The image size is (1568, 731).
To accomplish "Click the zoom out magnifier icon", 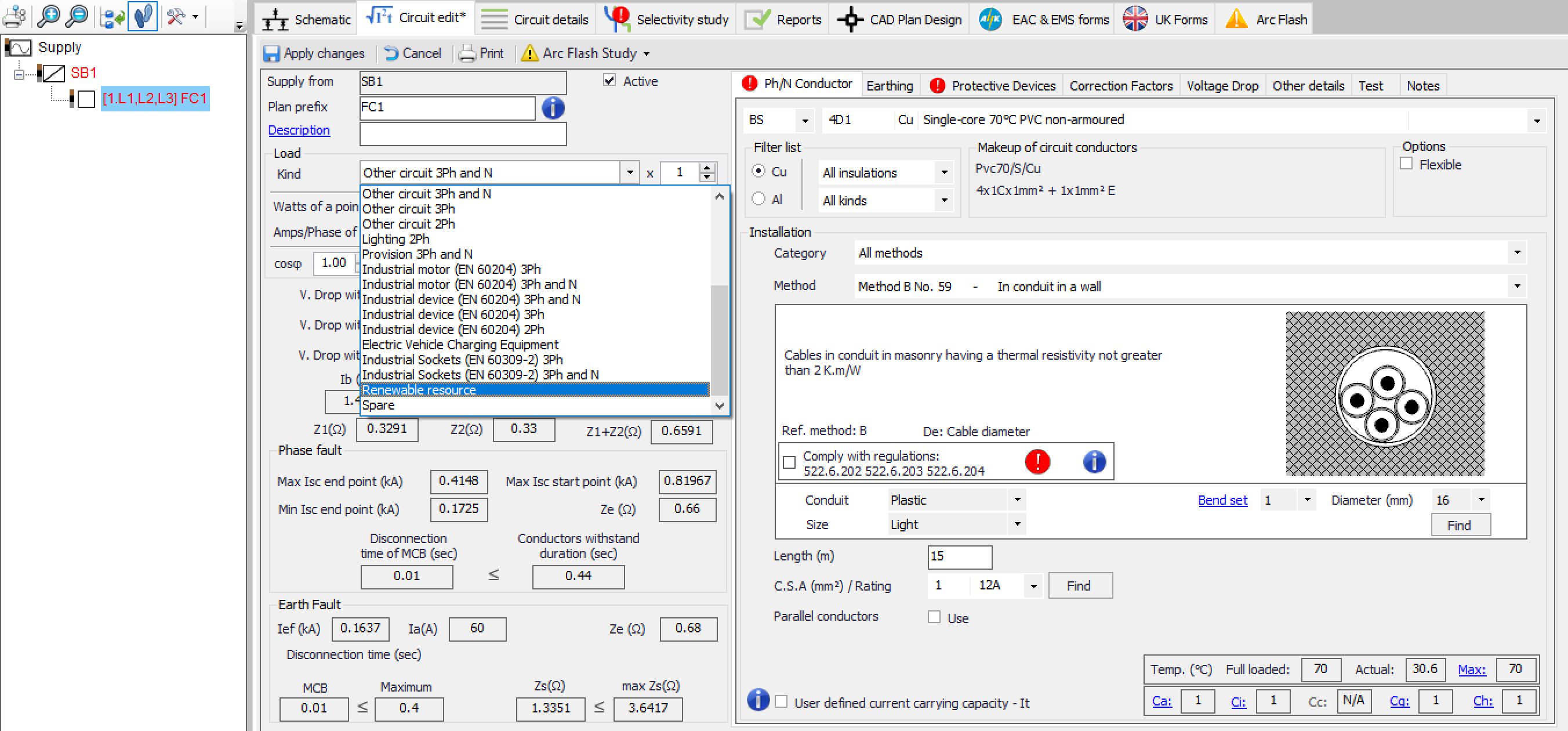I will pos(77,16).
